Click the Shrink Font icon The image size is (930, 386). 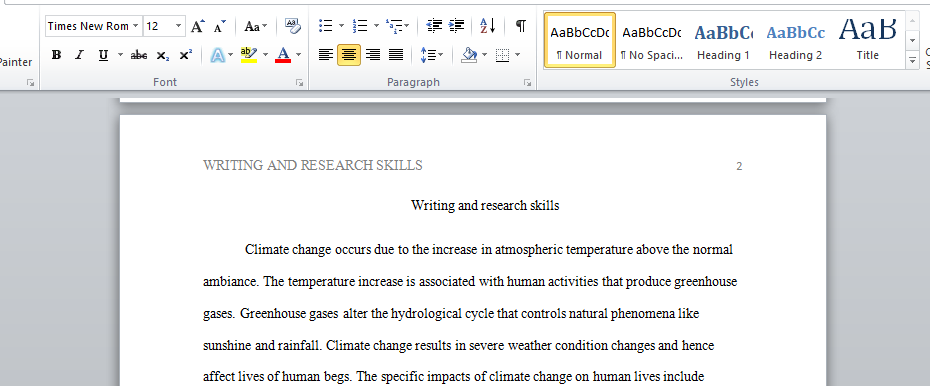(219, 26)
